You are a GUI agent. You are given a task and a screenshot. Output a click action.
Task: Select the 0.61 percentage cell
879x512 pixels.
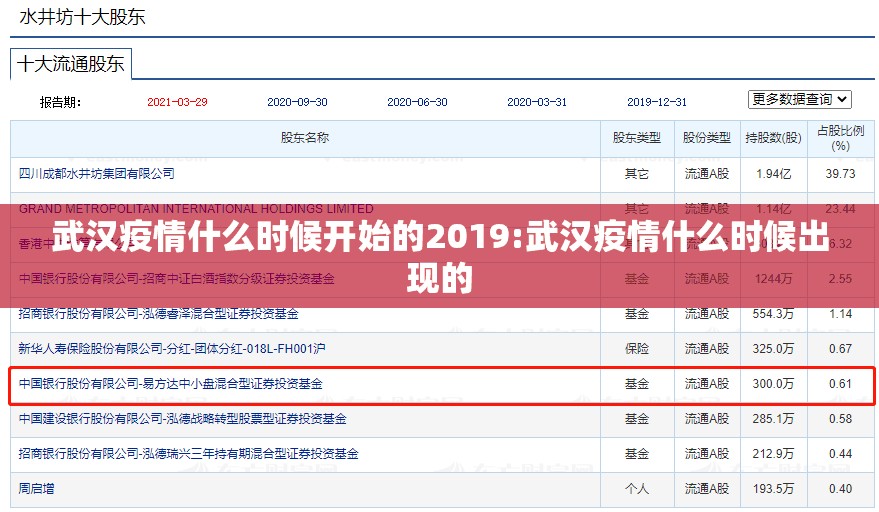click(x=840, y=384)
